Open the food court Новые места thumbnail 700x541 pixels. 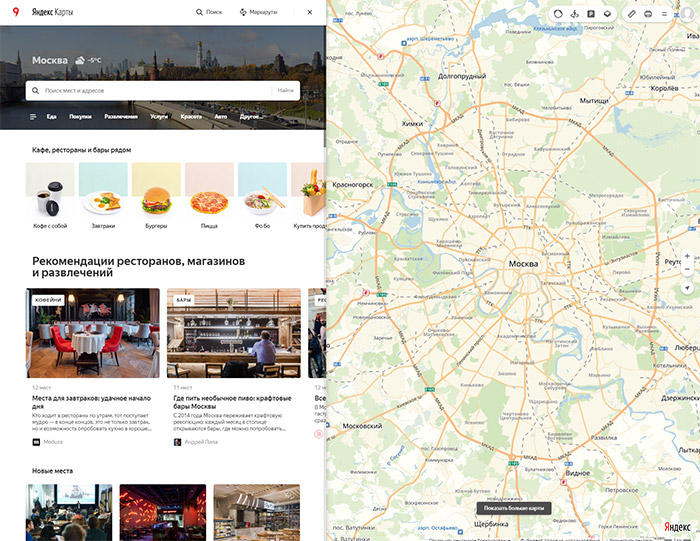(257, 512)
